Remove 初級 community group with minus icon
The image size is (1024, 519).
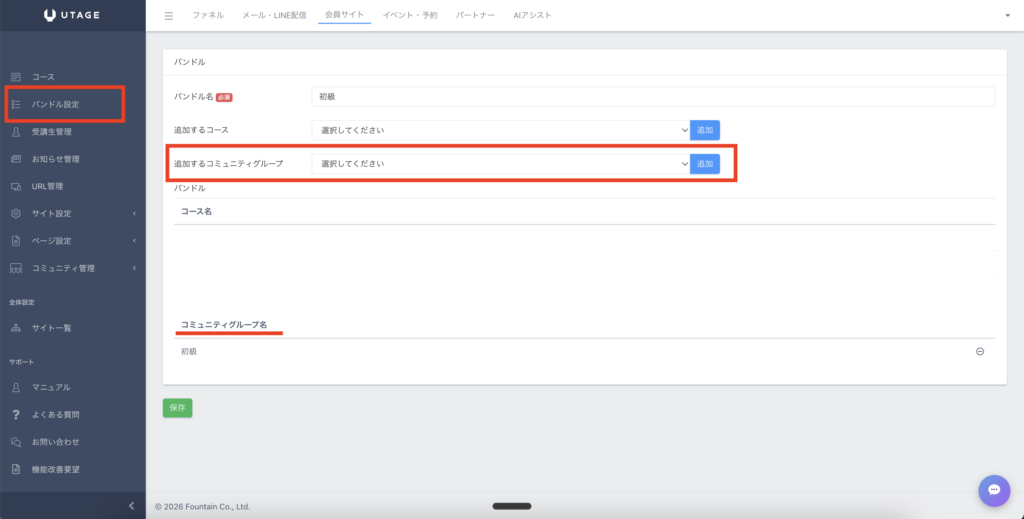[x=980, y=351]
